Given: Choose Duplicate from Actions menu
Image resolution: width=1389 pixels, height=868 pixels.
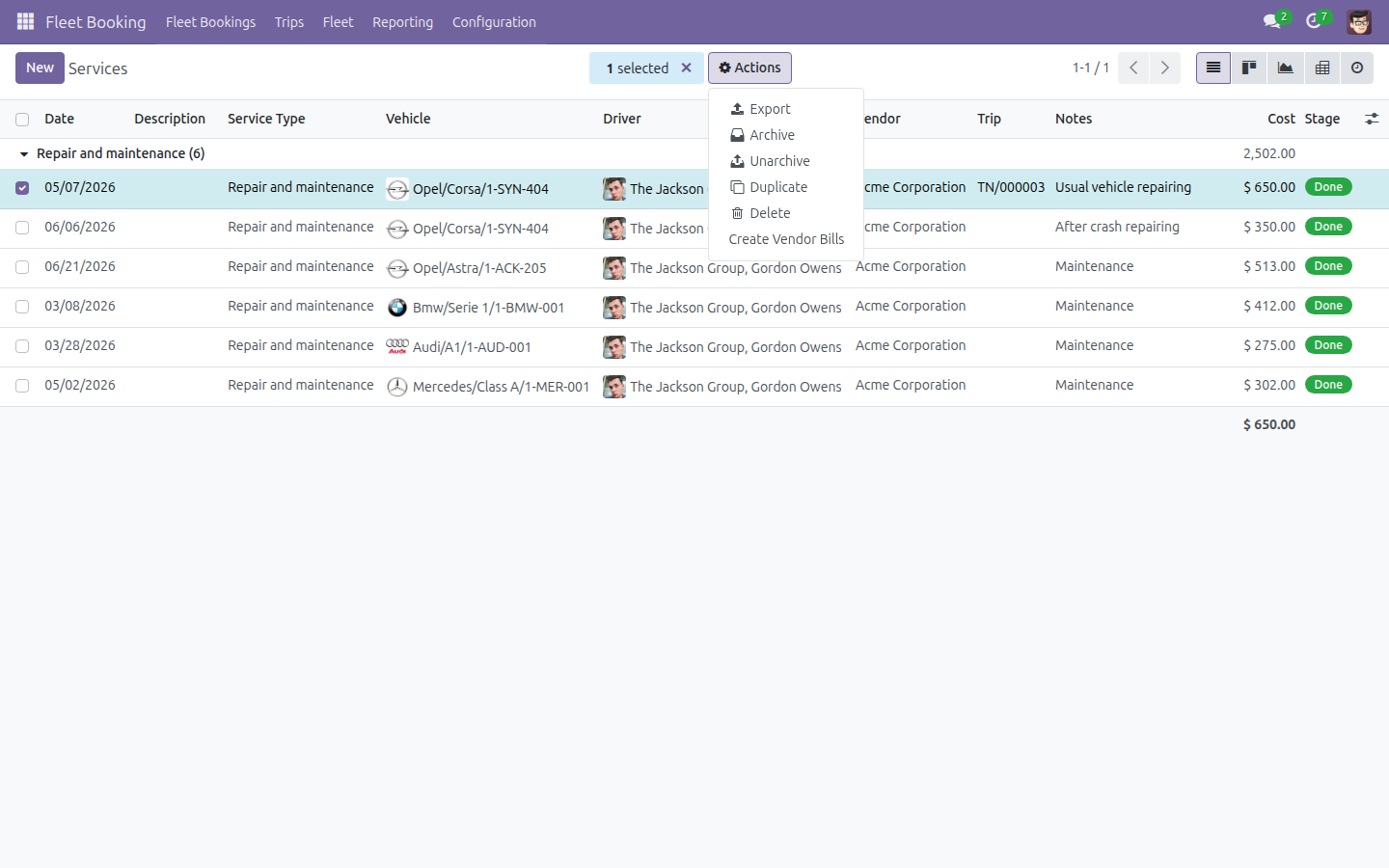Looking at the screenshot, I should pyautogui.click(x=786, y=187).
